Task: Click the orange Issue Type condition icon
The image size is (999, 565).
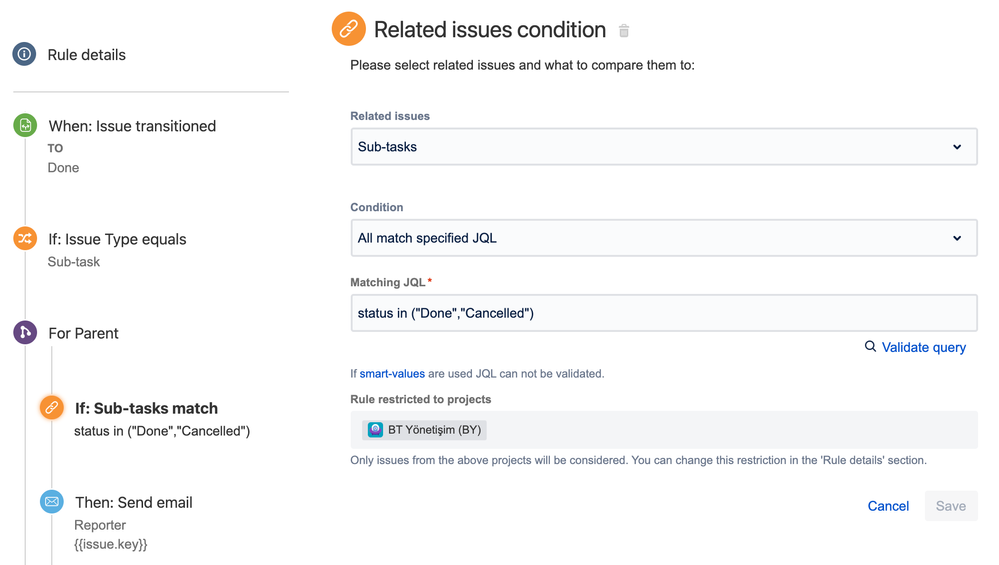Action: 25,238
